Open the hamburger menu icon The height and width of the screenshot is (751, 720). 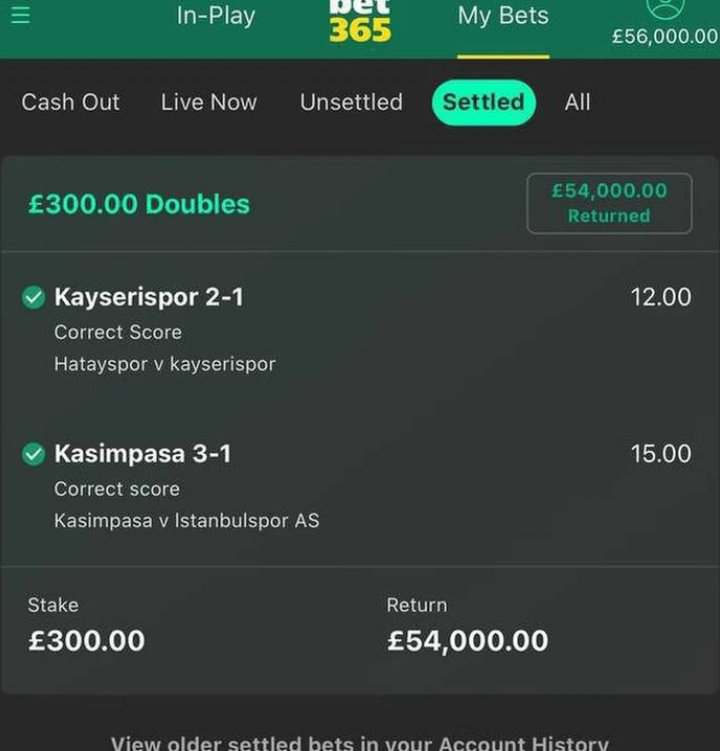(21, 15)
